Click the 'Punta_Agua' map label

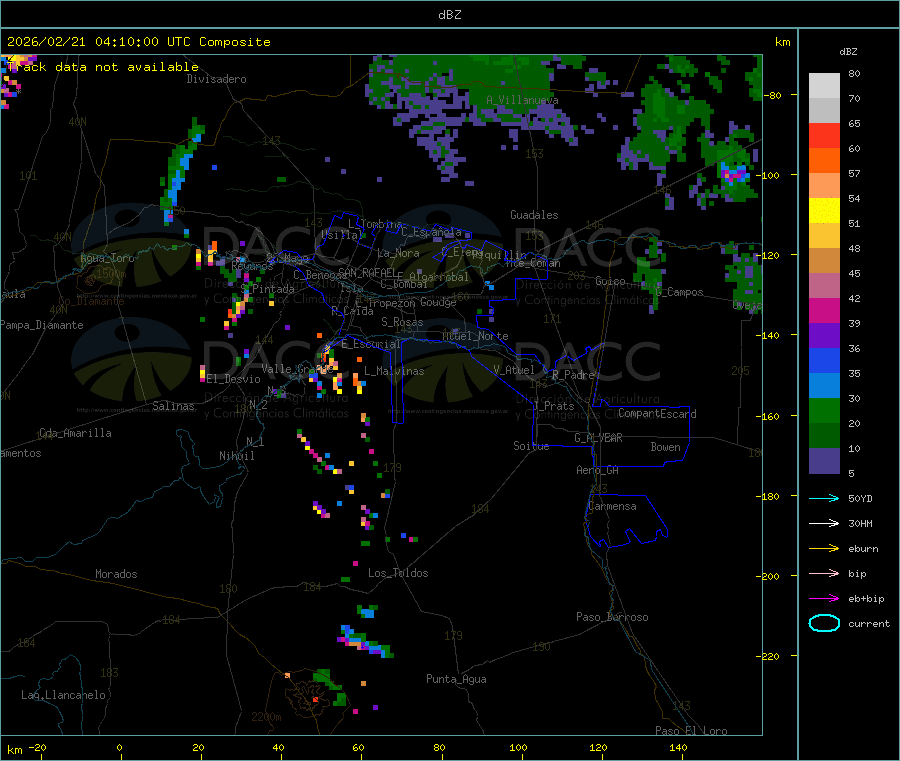[x=456, y=679]
